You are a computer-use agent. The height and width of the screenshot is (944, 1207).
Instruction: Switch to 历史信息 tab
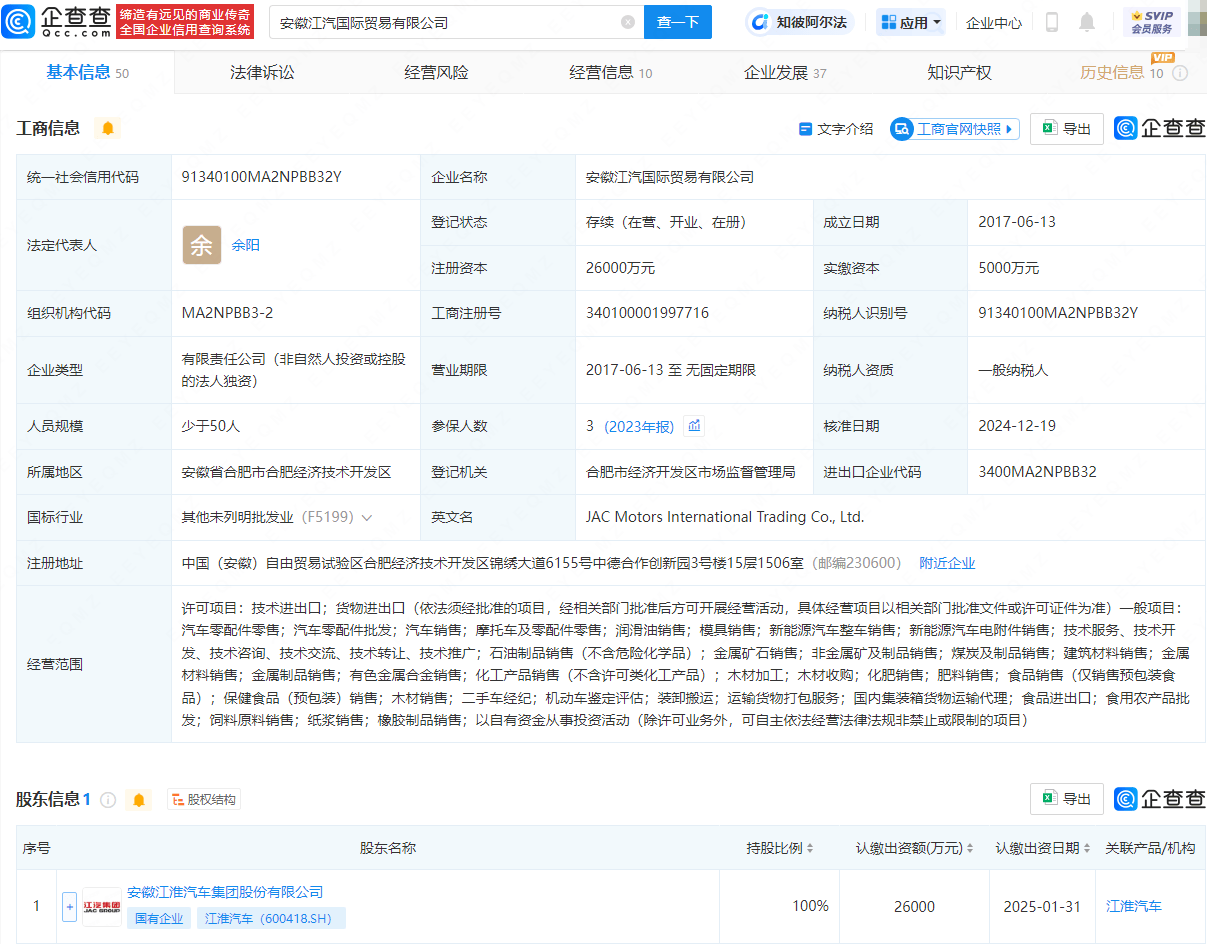tap(1121, 72)
